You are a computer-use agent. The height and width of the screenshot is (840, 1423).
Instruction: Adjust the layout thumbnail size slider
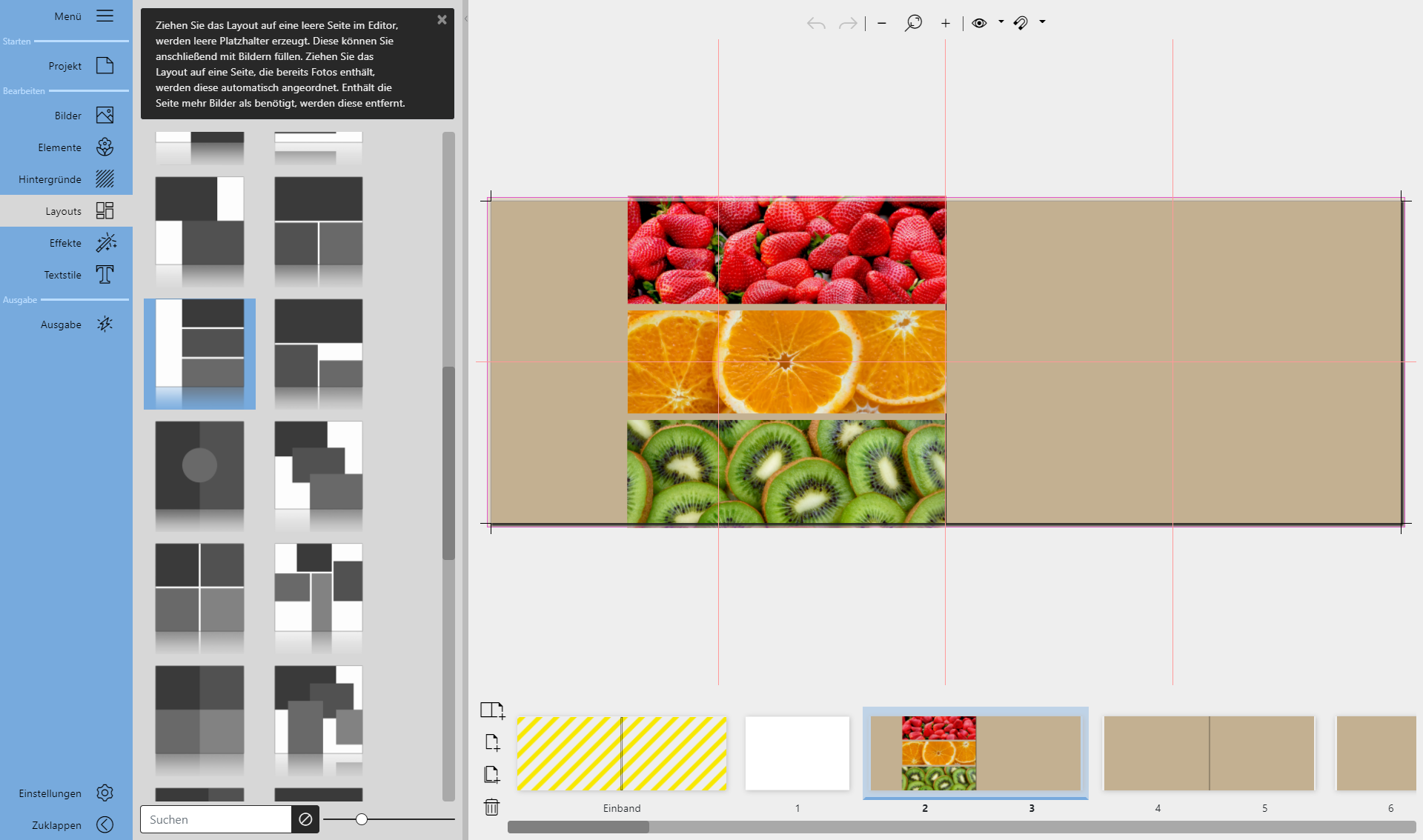point(361,820)
